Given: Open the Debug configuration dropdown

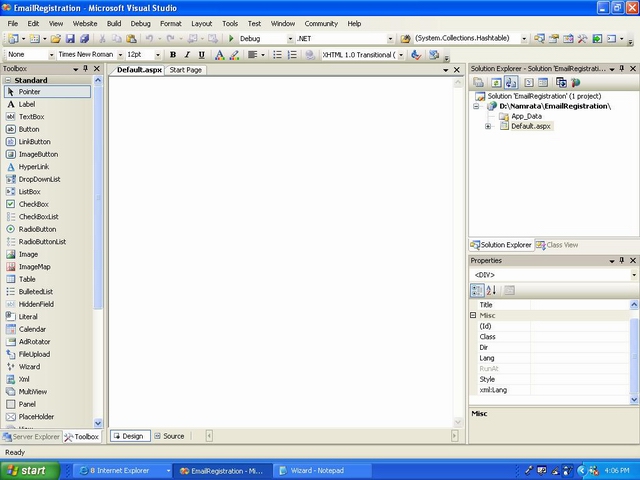Looking at the screenshot, I should pyautogui.click(x=290, y=39).
